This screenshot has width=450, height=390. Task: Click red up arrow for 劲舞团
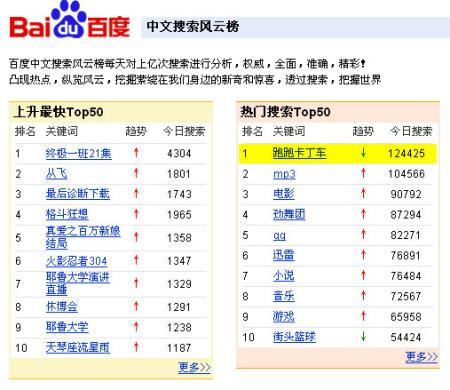click(x=363, y=214)
